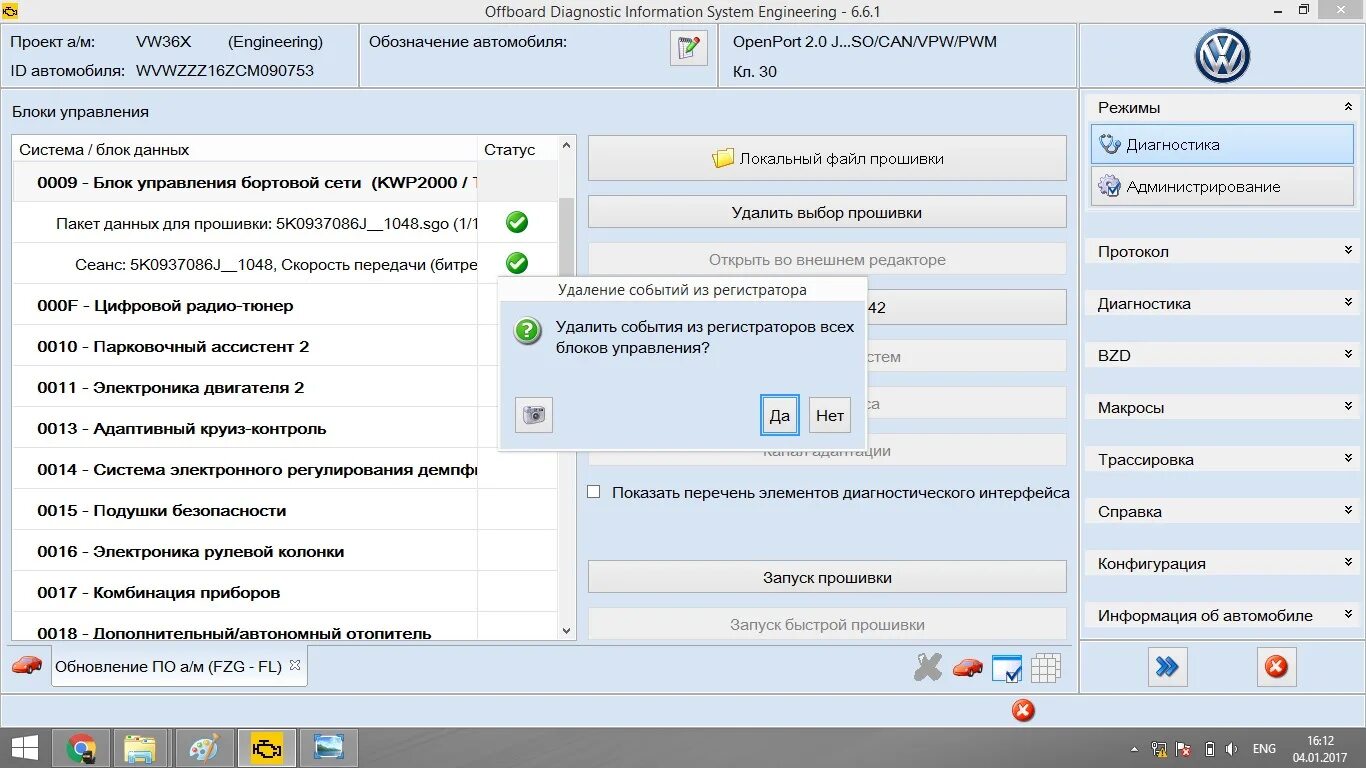Expand the Справка section
1366x768 pixels.
1348,511
